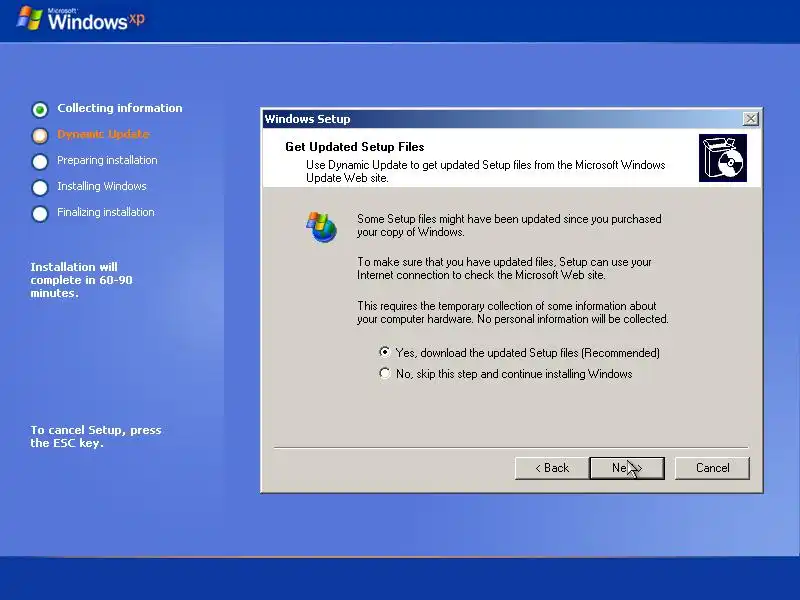Click the Get Updated Setup Files heading

(x=355, y=147)
